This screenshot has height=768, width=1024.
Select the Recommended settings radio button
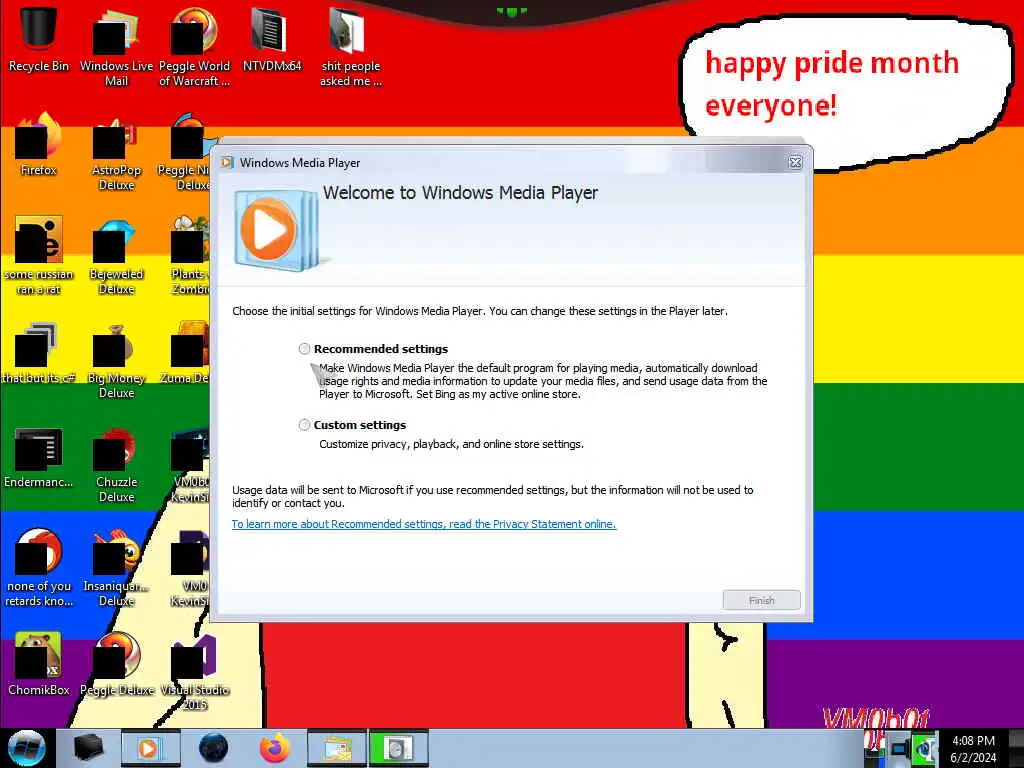click(x=304, y=349)
